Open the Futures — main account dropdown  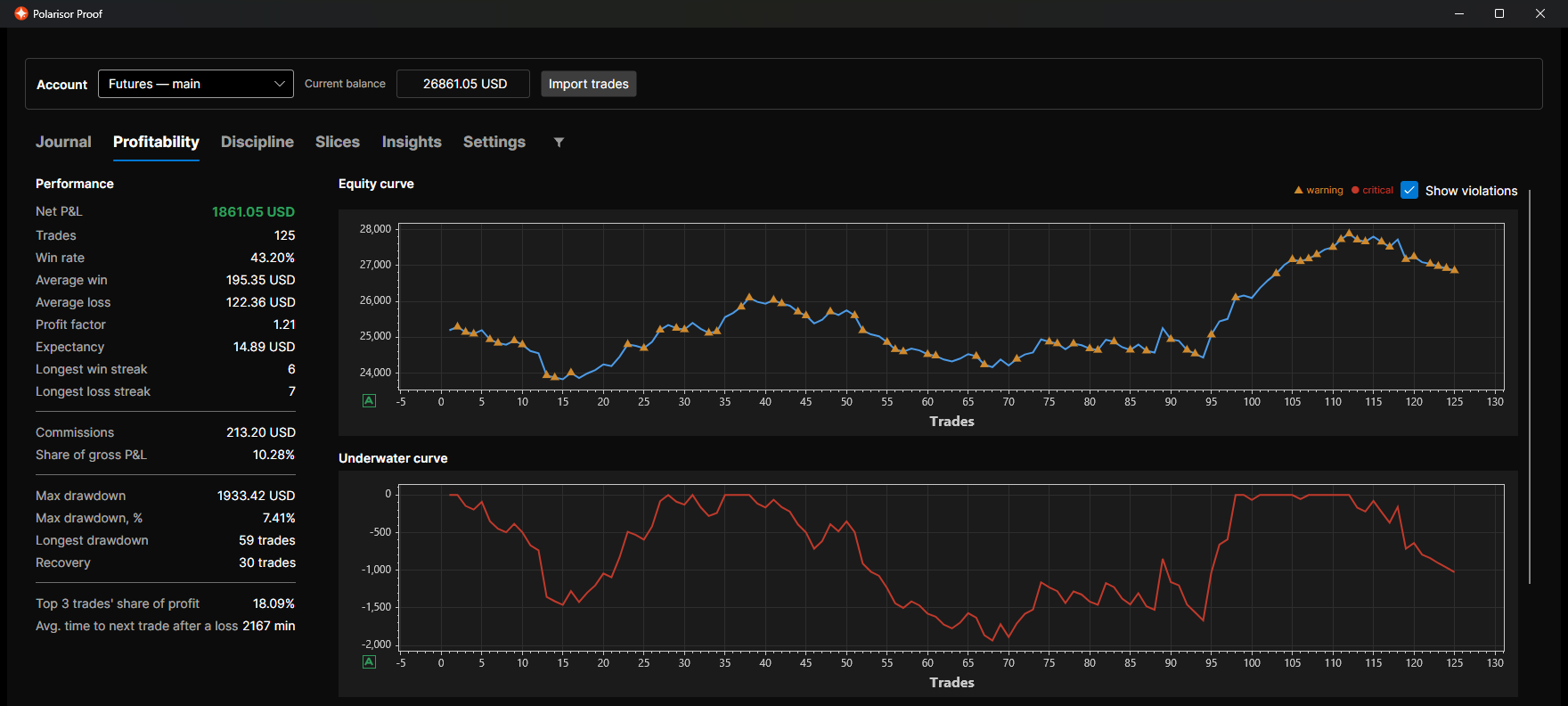click(196, 84)
